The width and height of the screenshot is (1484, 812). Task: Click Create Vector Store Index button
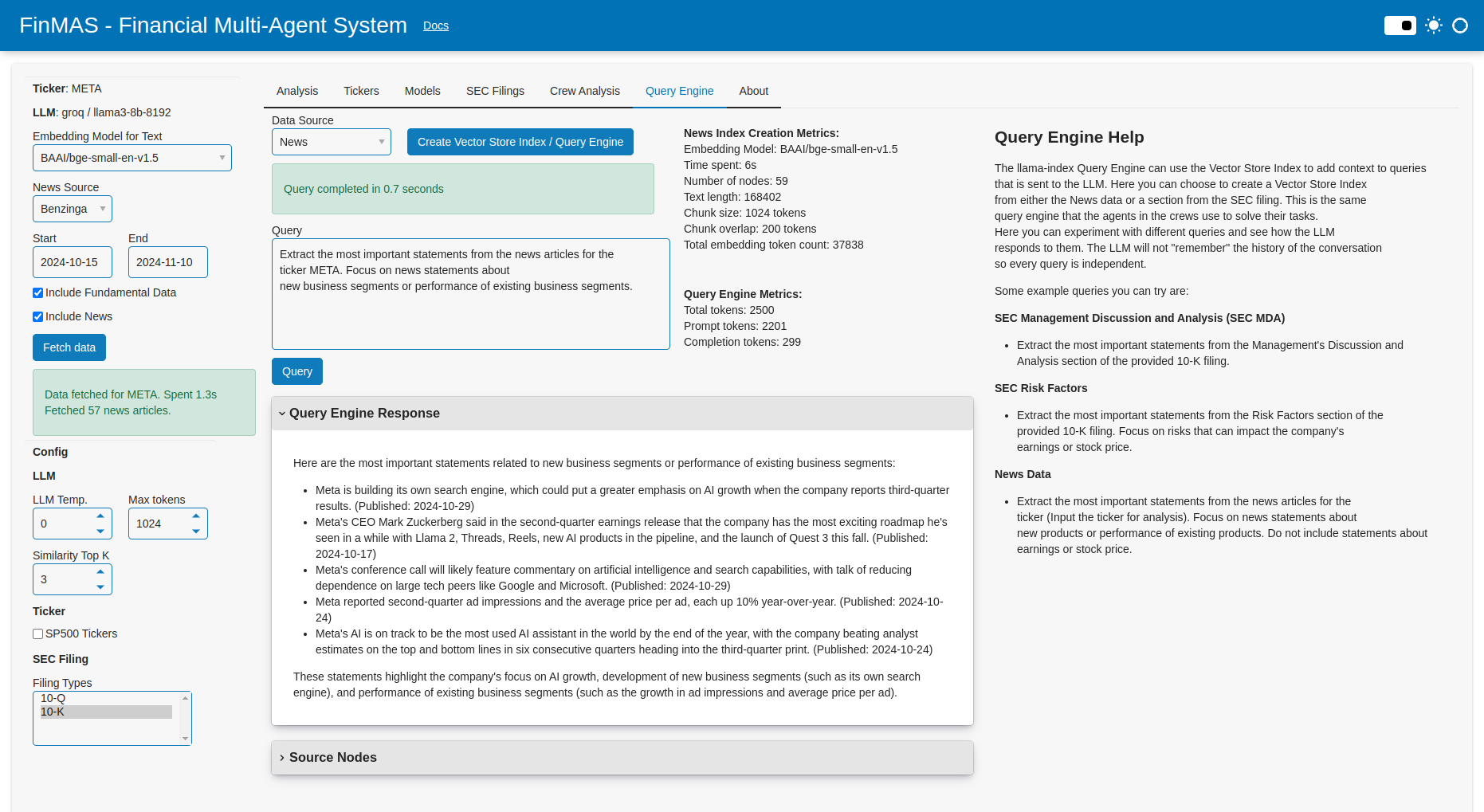[x=520, y=142]
